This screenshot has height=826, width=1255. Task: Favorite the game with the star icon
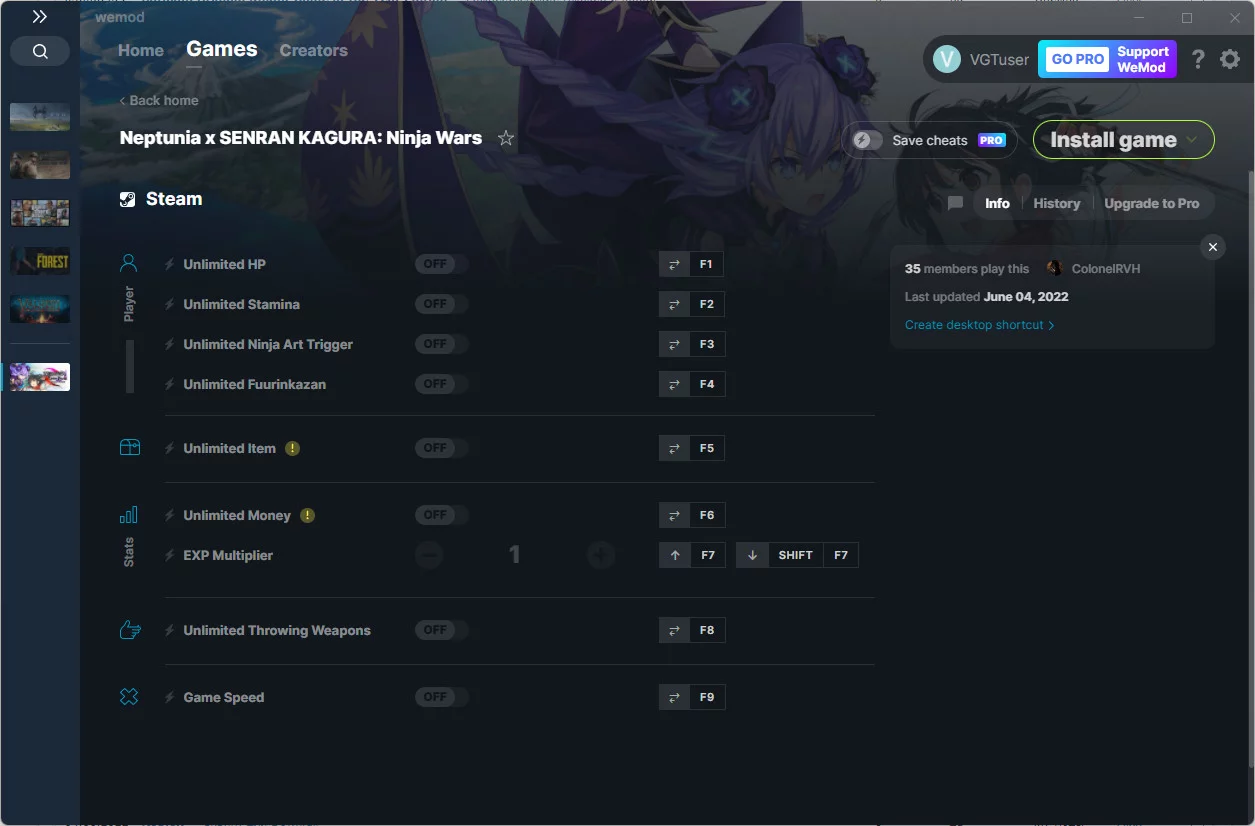506,138
